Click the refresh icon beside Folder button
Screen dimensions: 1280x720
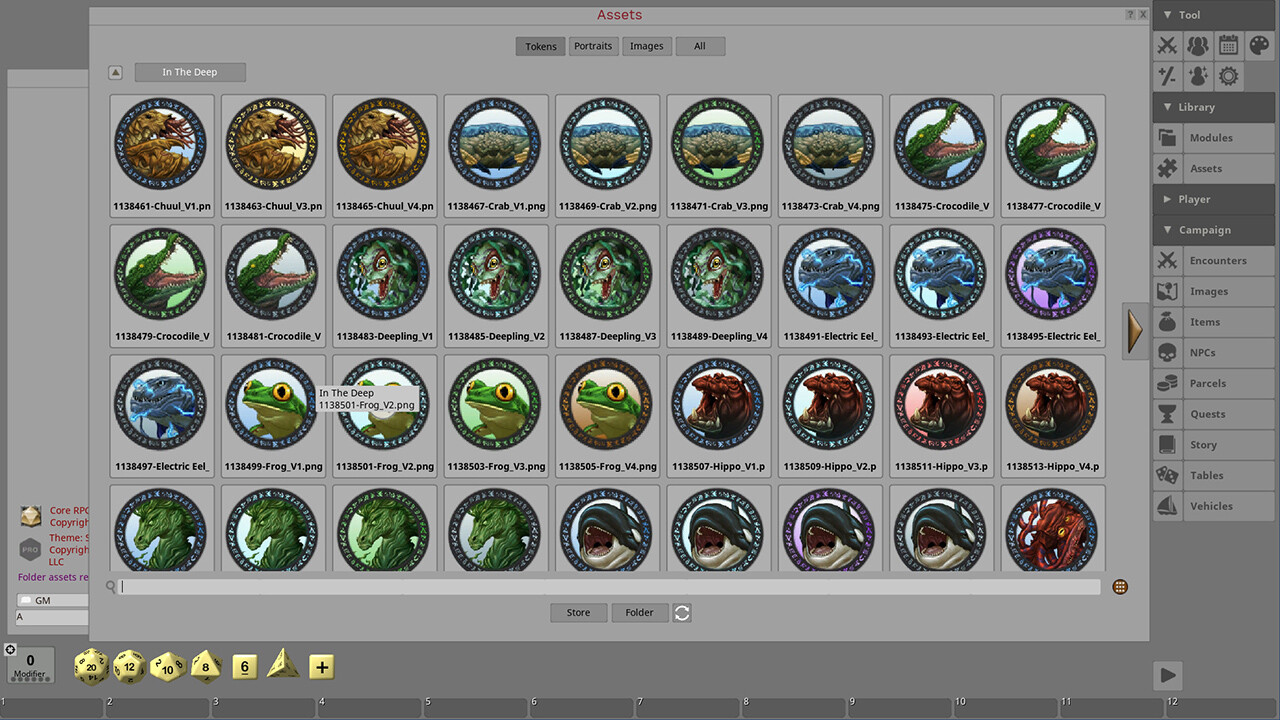tap(682, 613)
